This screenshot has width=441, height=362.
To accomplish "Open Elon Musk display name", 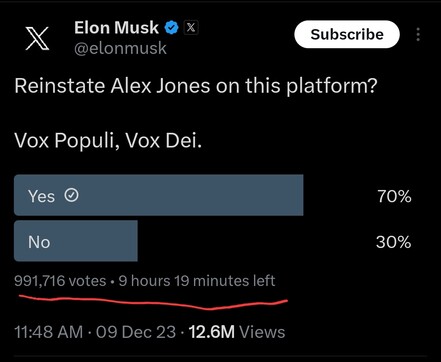I will [116, 27].
